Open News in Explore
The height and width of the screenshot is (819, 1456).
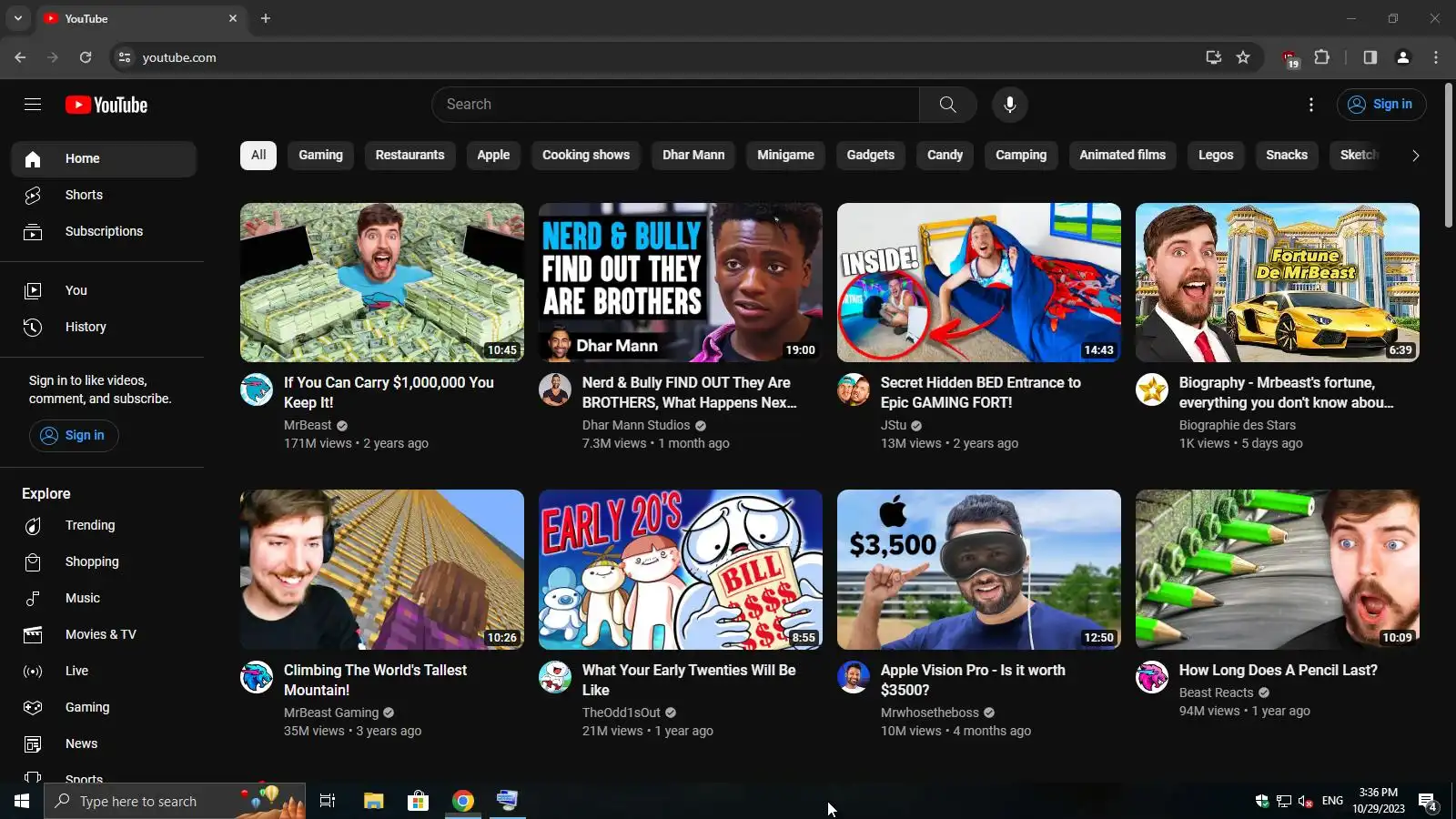click(x=104, y=743)
